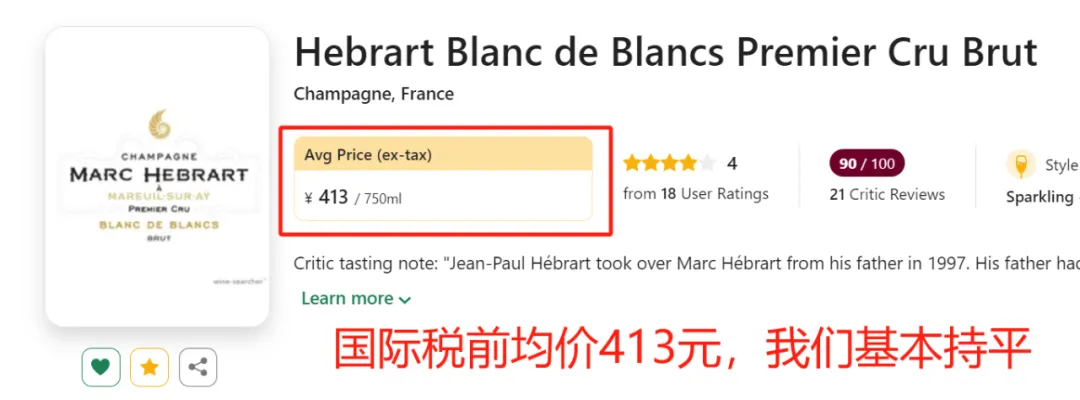Open the share icon button
The image size is (1080, 400).
coord(198,367)
